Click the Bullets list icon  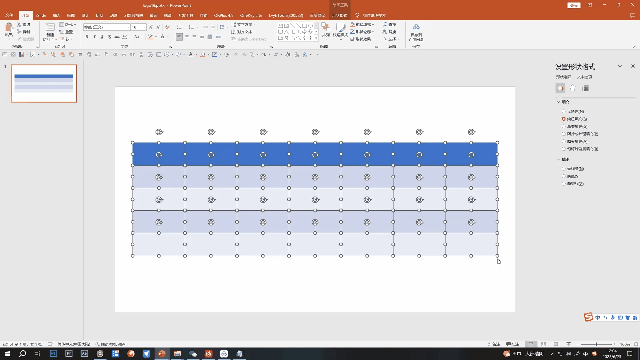point(179,27)
